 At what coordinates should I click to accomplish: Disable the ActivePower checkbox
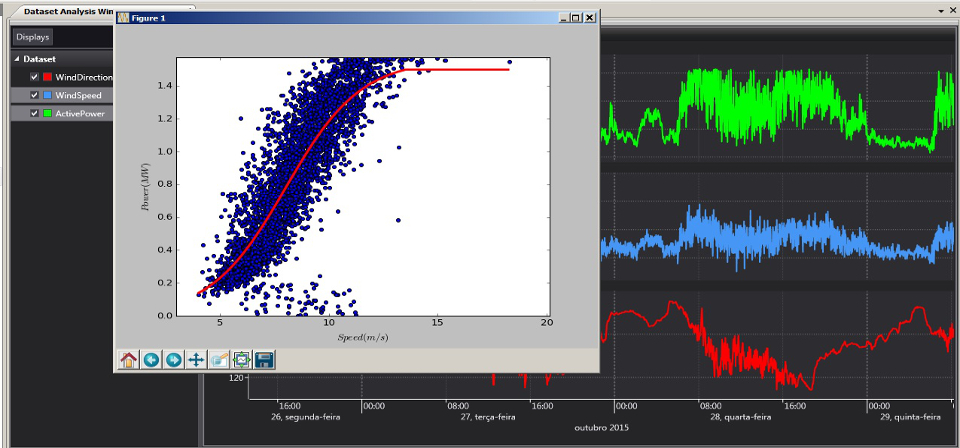click(x=35, y=113)
